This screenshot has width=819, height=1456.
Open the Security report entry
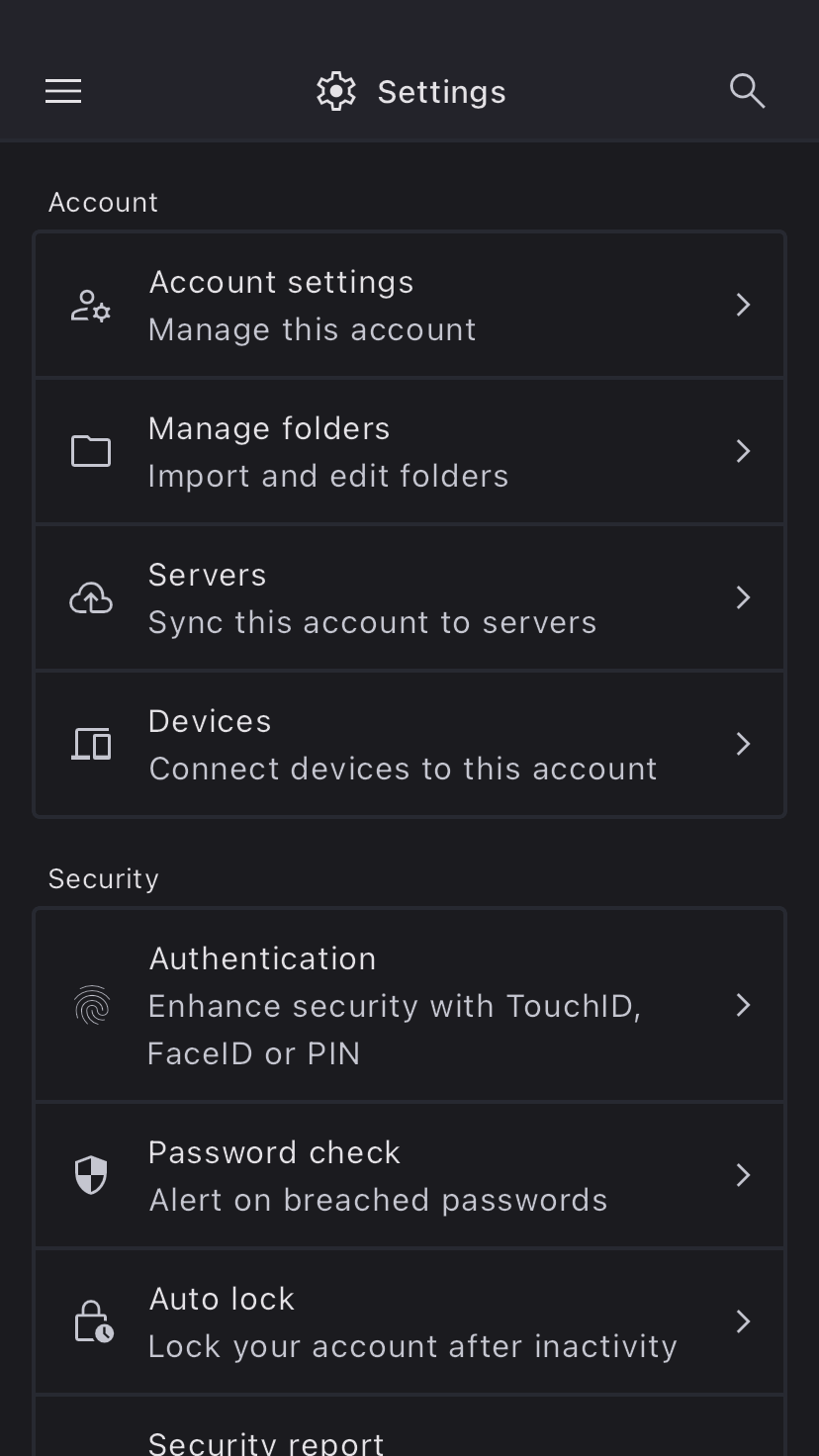267,1440
